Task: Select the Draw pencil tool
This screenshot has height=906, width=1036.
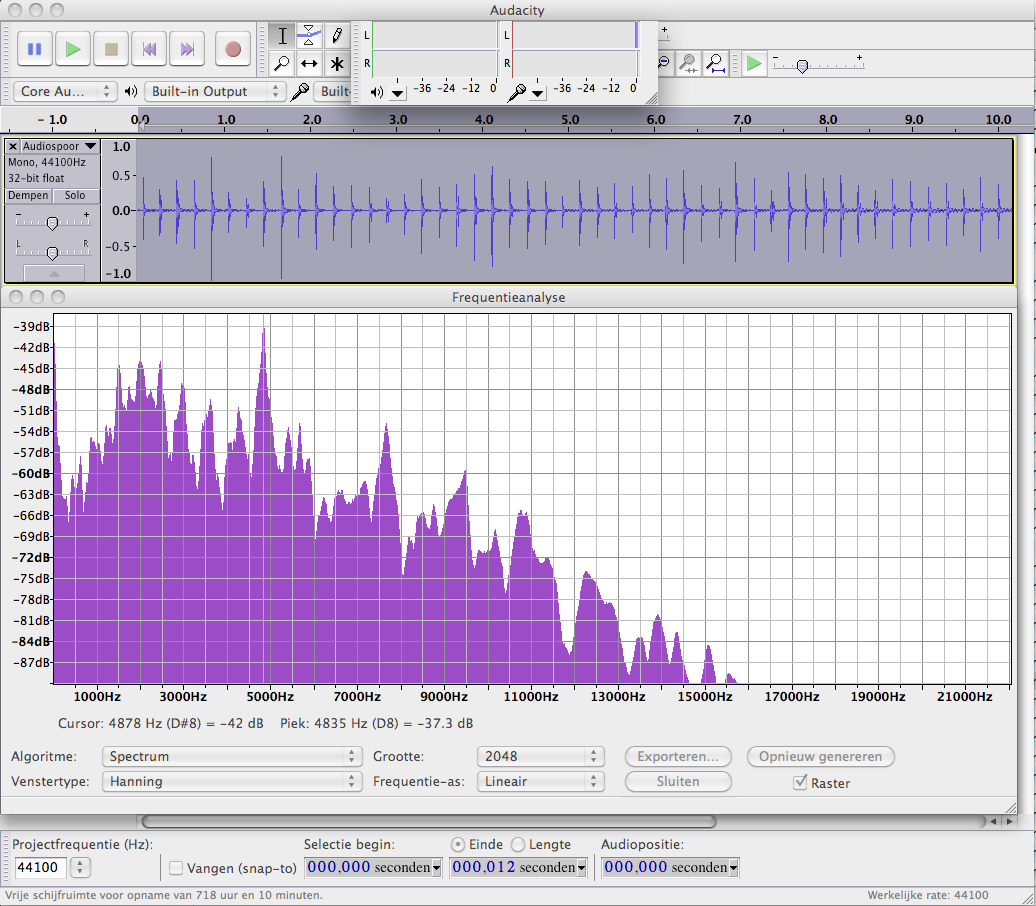Action: [337, 35]
